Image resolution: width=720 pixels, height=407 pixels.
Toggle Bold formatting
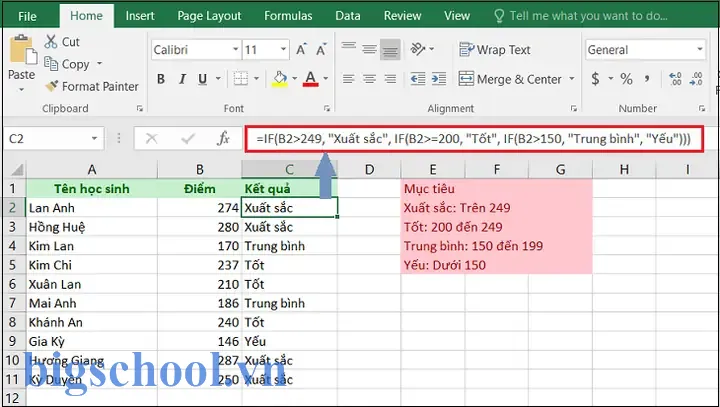161,79
